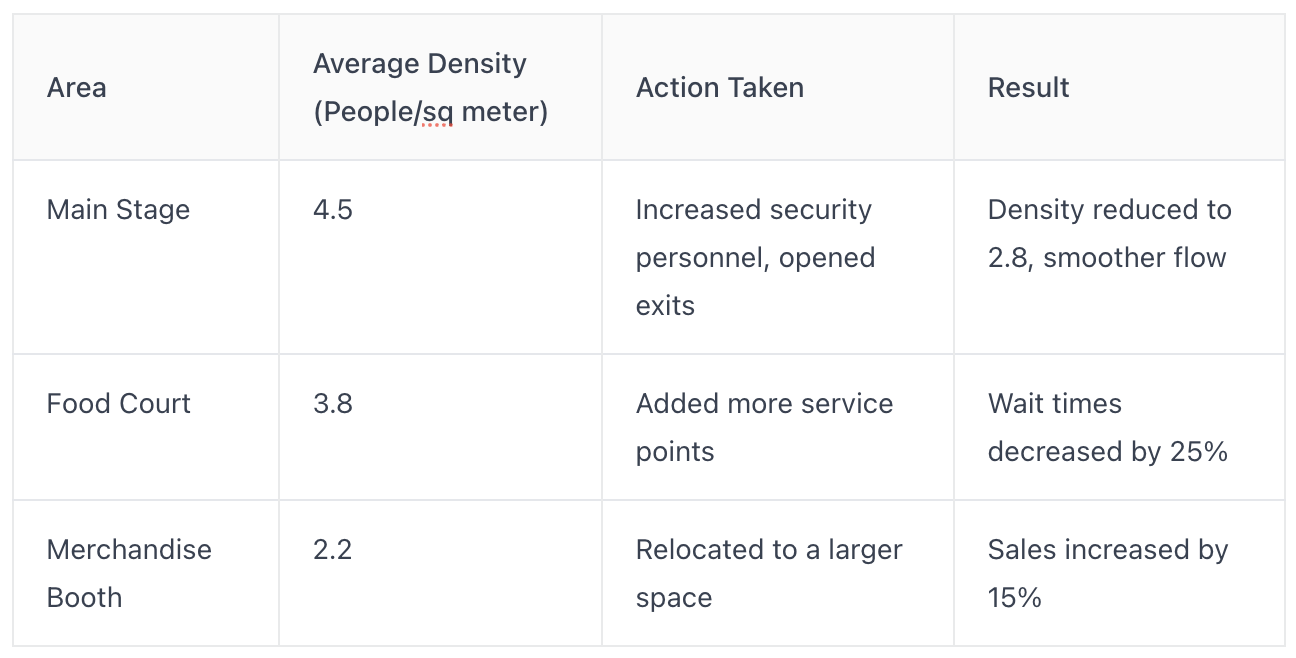Click the Food Court cell
1296x658 pixels.
[x=146, y=427]
